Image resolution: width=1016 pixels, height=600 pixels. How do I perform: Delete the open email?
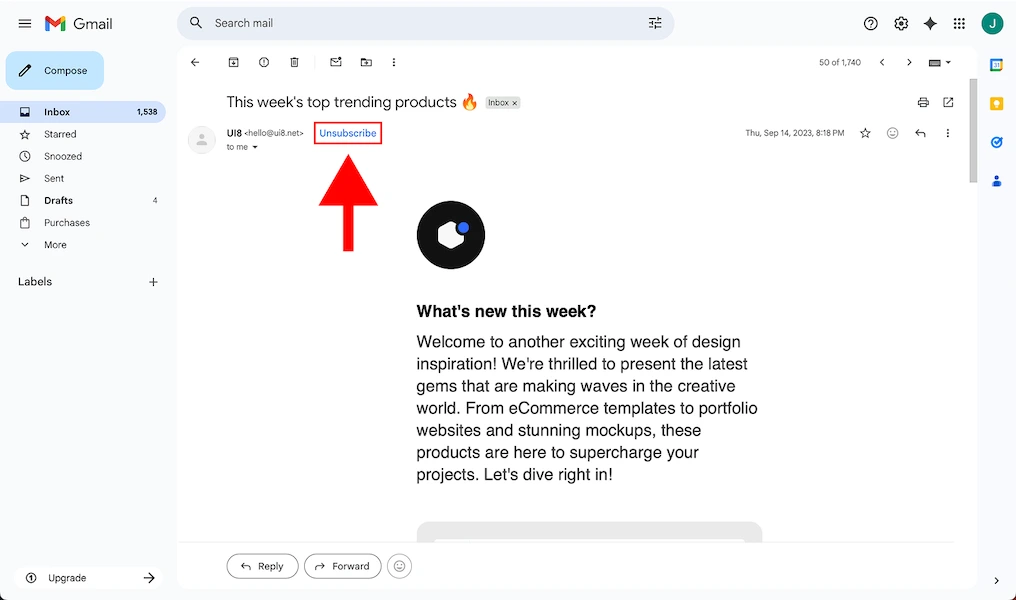coord(294,62)
